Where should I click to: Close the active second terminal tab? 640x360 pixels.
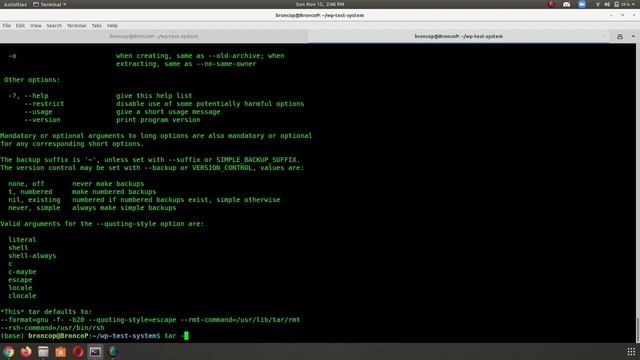603,36
